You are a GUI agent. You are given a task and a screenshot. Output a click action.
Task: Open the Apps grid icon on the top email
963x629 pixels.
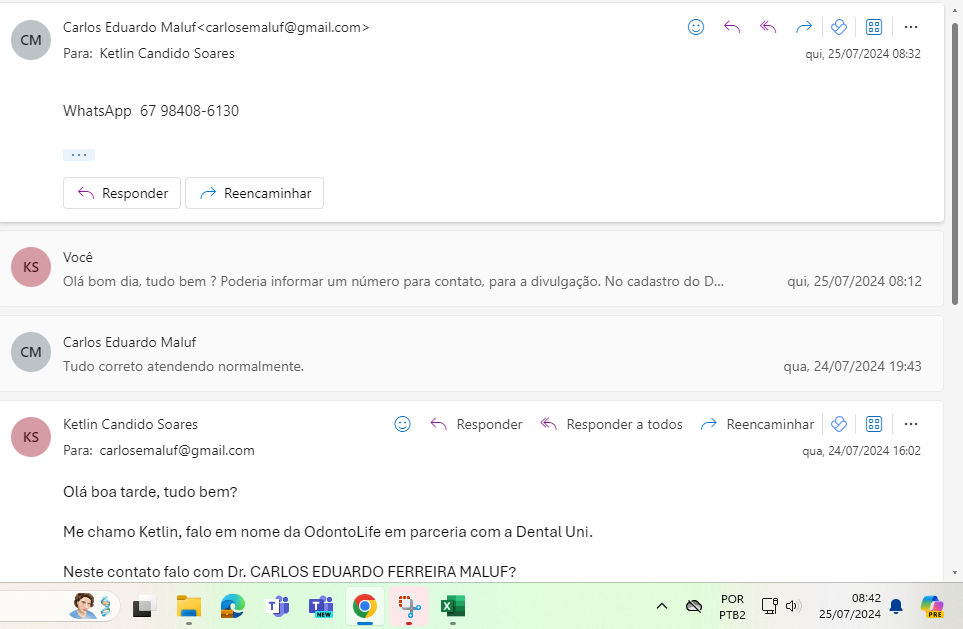coord(874,28)
